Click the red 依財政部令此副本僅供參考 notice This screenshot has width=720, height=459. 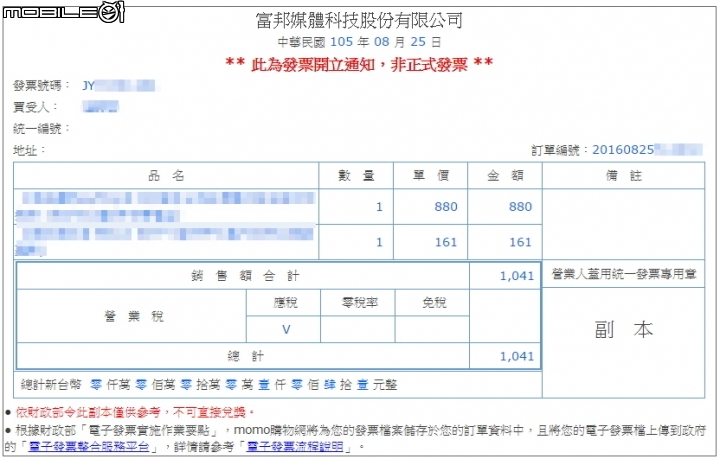pyautogui.click(x=135, y=412)
